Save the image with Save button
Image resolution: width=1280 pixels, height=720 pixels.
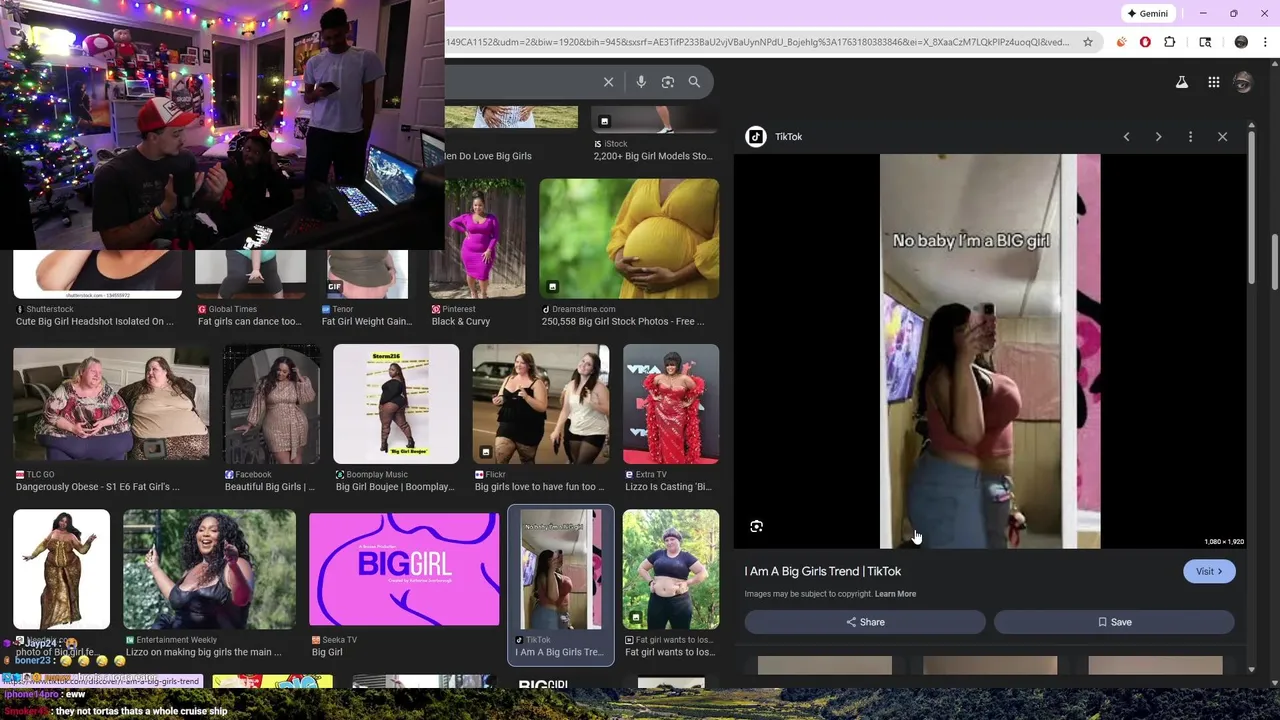1114,622
